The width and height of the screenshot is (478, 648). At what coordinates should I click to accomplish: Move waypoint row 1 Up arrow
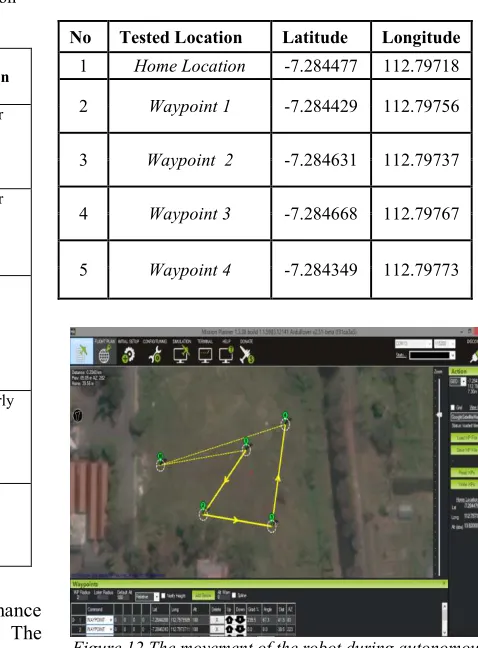[229, 620]
